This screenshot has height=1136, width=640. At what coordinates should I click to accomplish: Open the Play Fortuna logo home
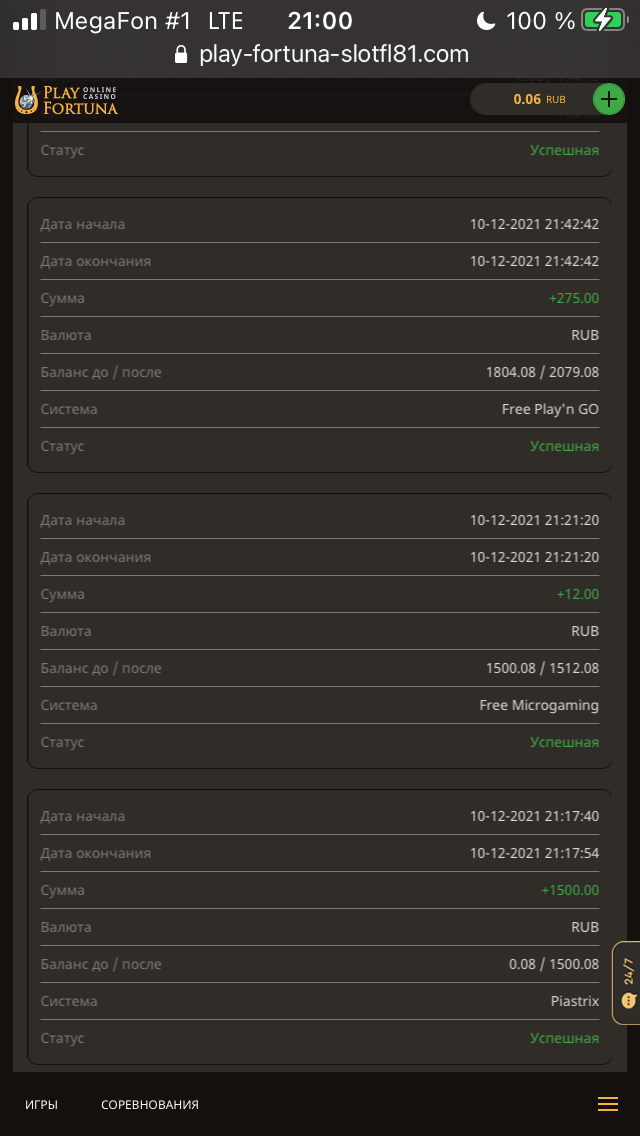click(x=66, y=99)
